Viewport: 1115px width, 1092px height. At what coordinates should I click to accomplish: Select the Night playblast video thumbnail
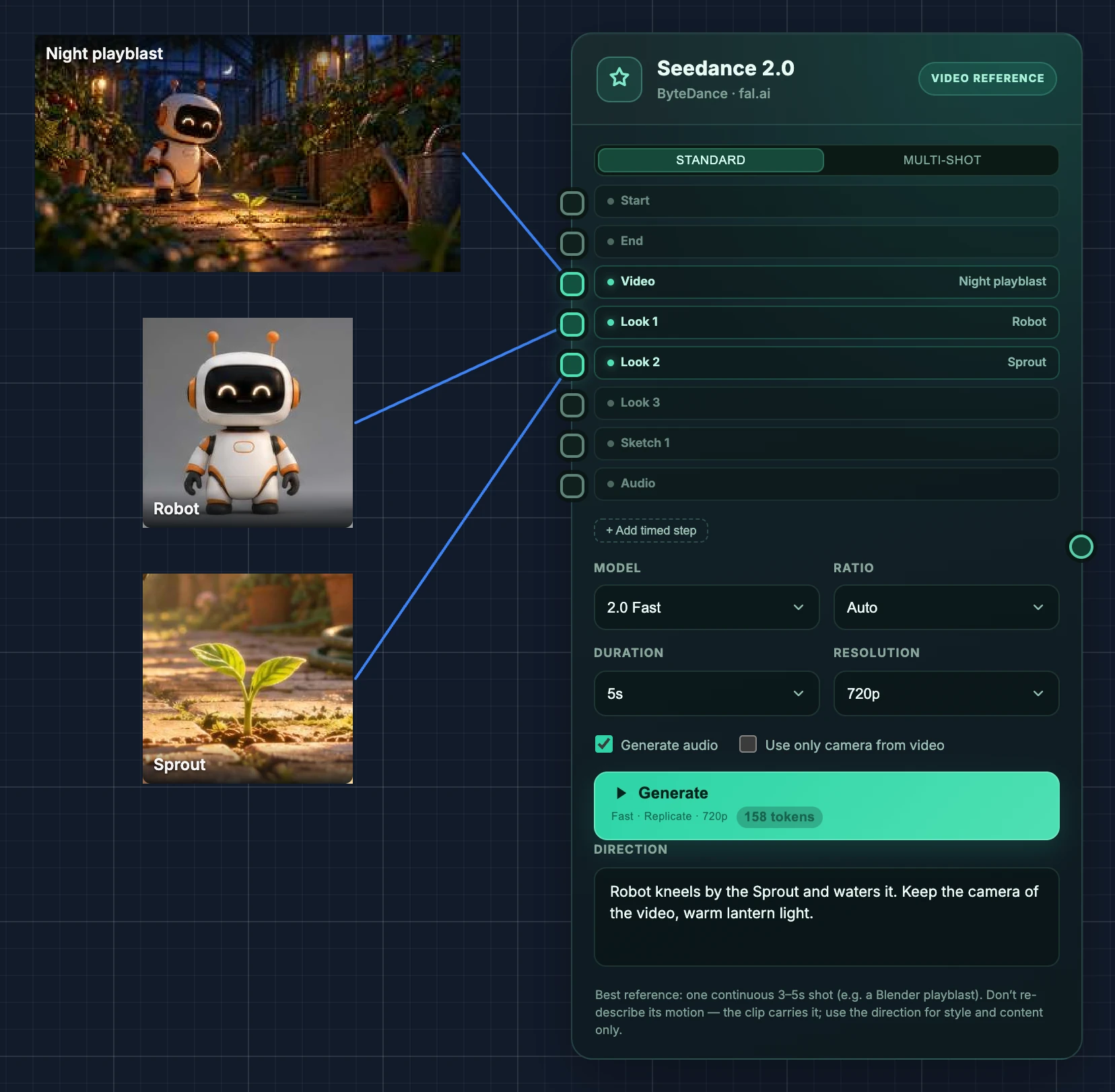248,153
